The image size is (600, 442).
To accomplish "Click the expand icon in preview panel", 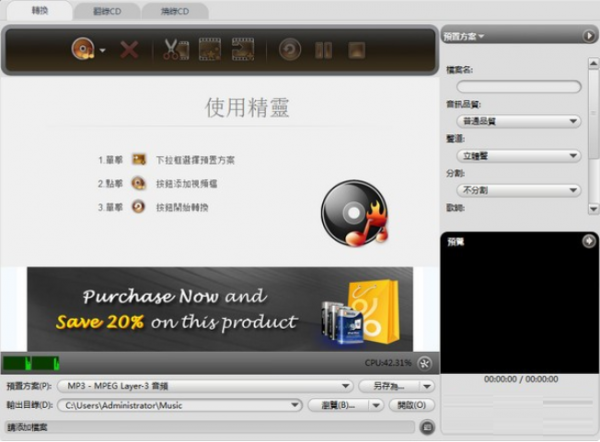I will click(x=589, y=241).
